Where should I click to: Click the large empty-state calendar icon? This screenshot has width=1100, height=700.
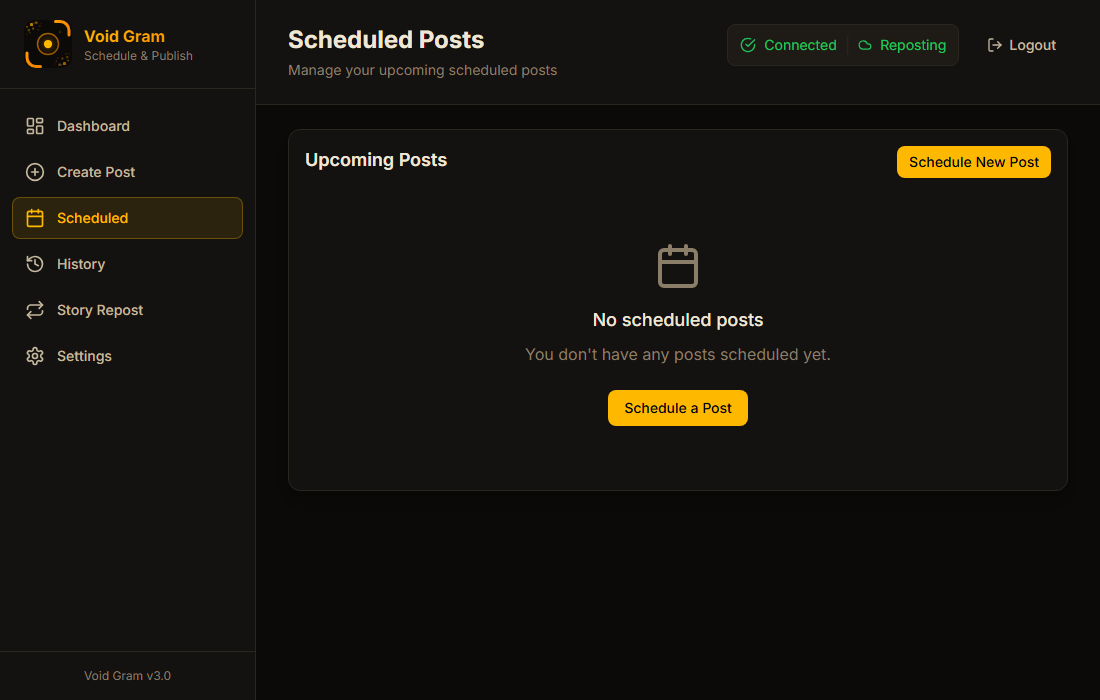tap(678, 267)
